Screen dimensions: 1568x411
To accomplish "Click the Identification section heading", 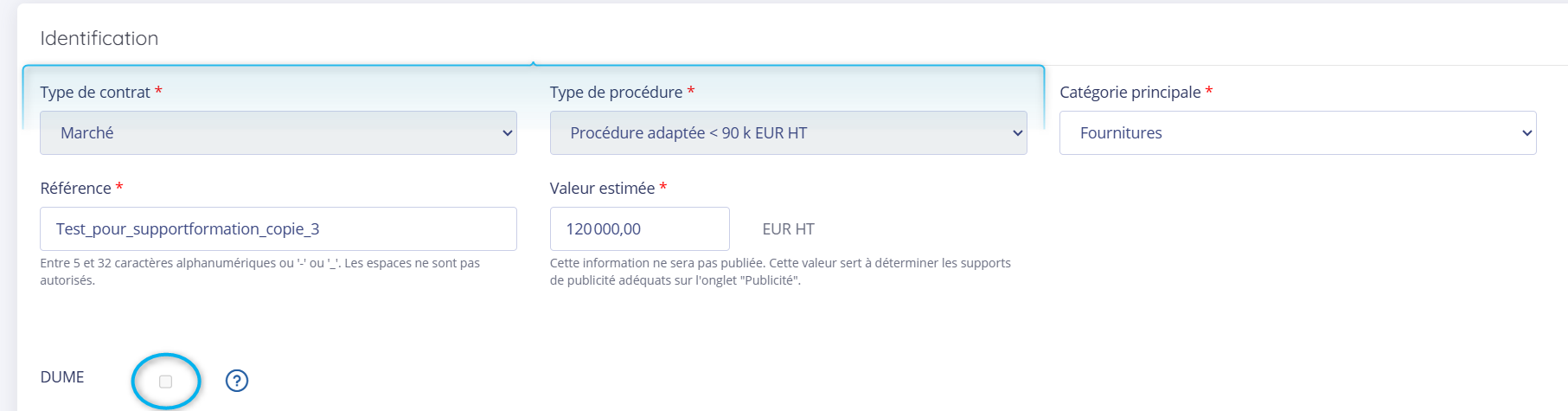I will click(99, 38).
